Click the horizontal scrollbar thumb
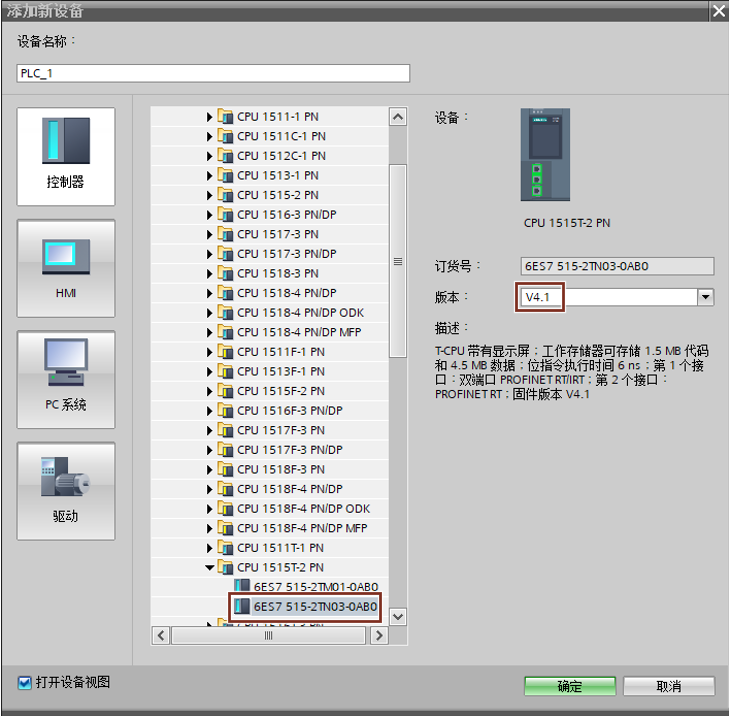Screen dimensions: 729x716 269,635
